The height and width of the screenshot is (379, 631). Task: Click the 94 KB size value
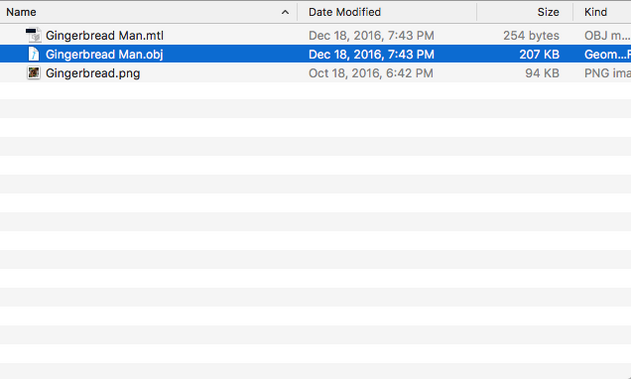coord(542,73)
